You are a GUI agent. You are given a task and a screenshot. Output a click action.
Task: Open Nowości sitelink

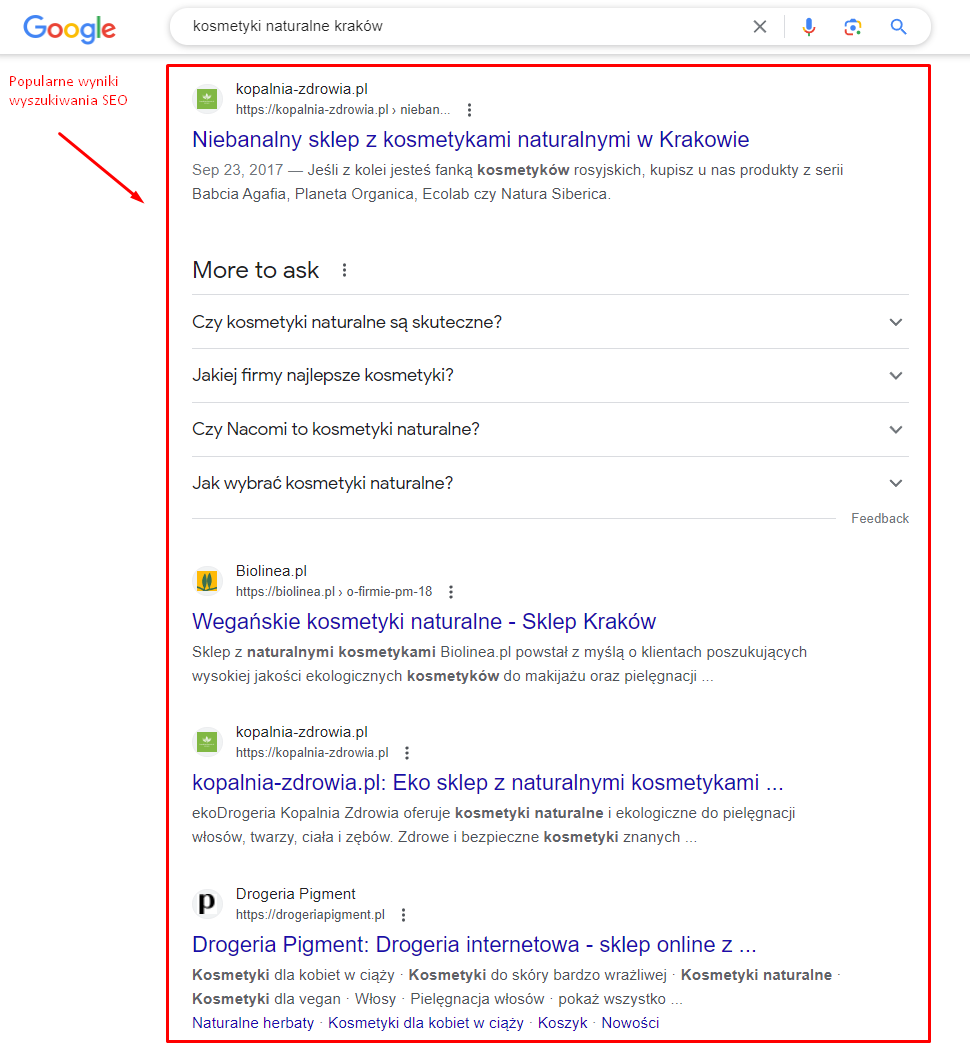[x=630, y=1023]
